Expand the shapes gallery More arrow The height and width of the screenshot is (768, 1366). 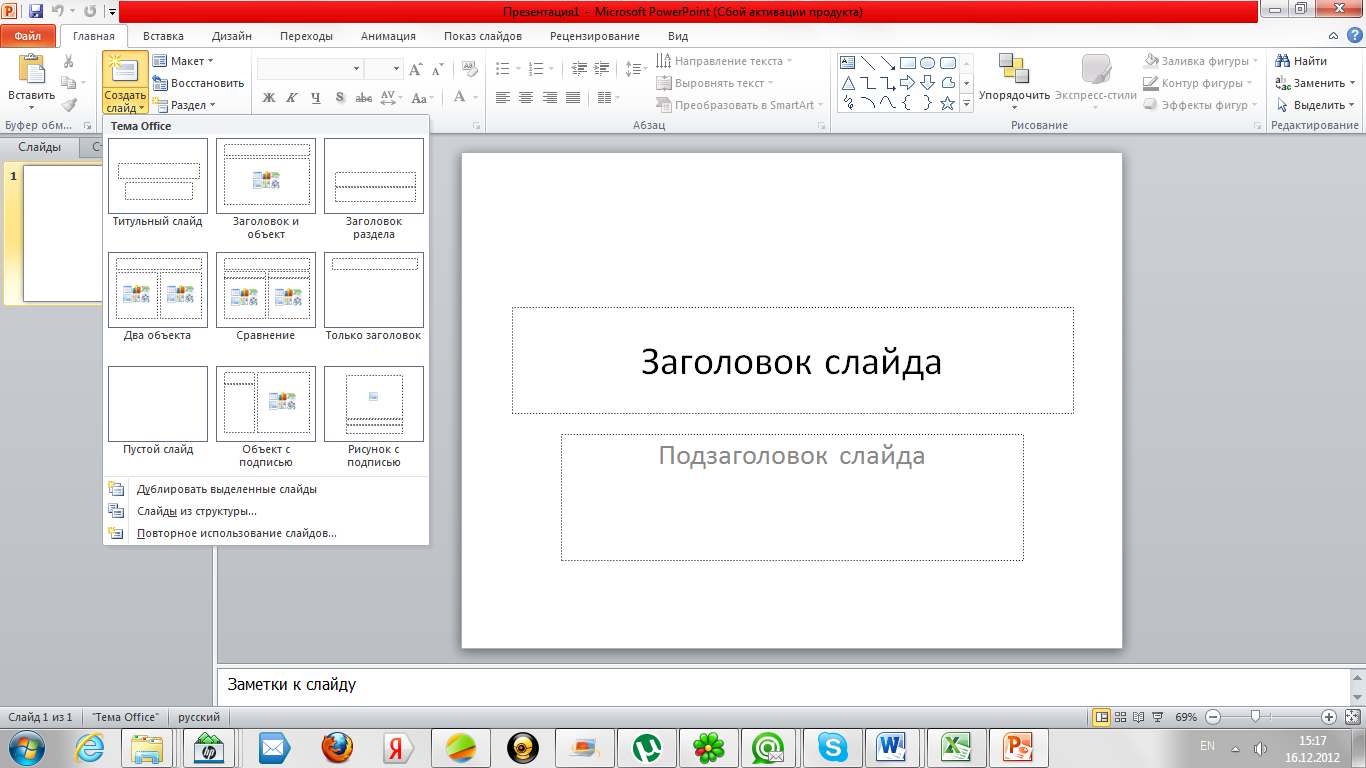pos(967,103)
